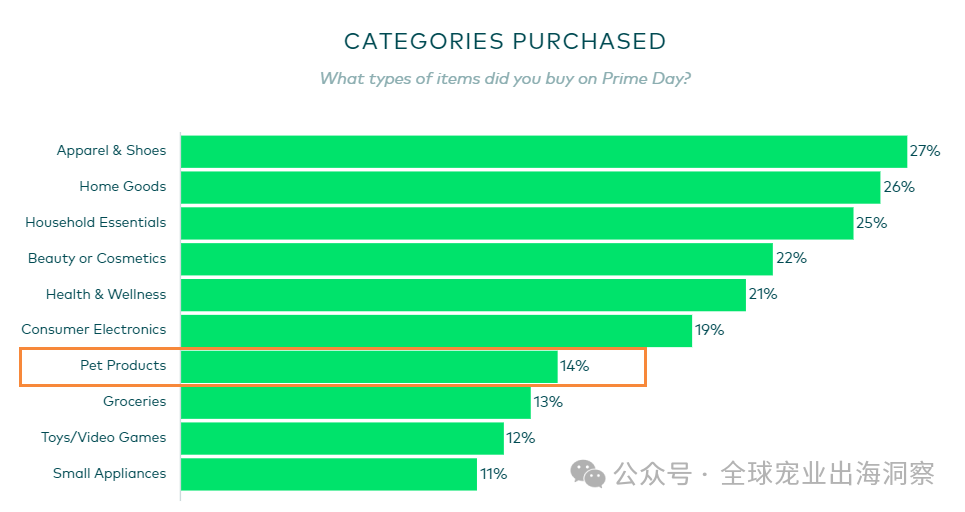Click the CATEGORIES PURCHASED title
The height and width of the screenshot is (512, 965).
point(504,41)
